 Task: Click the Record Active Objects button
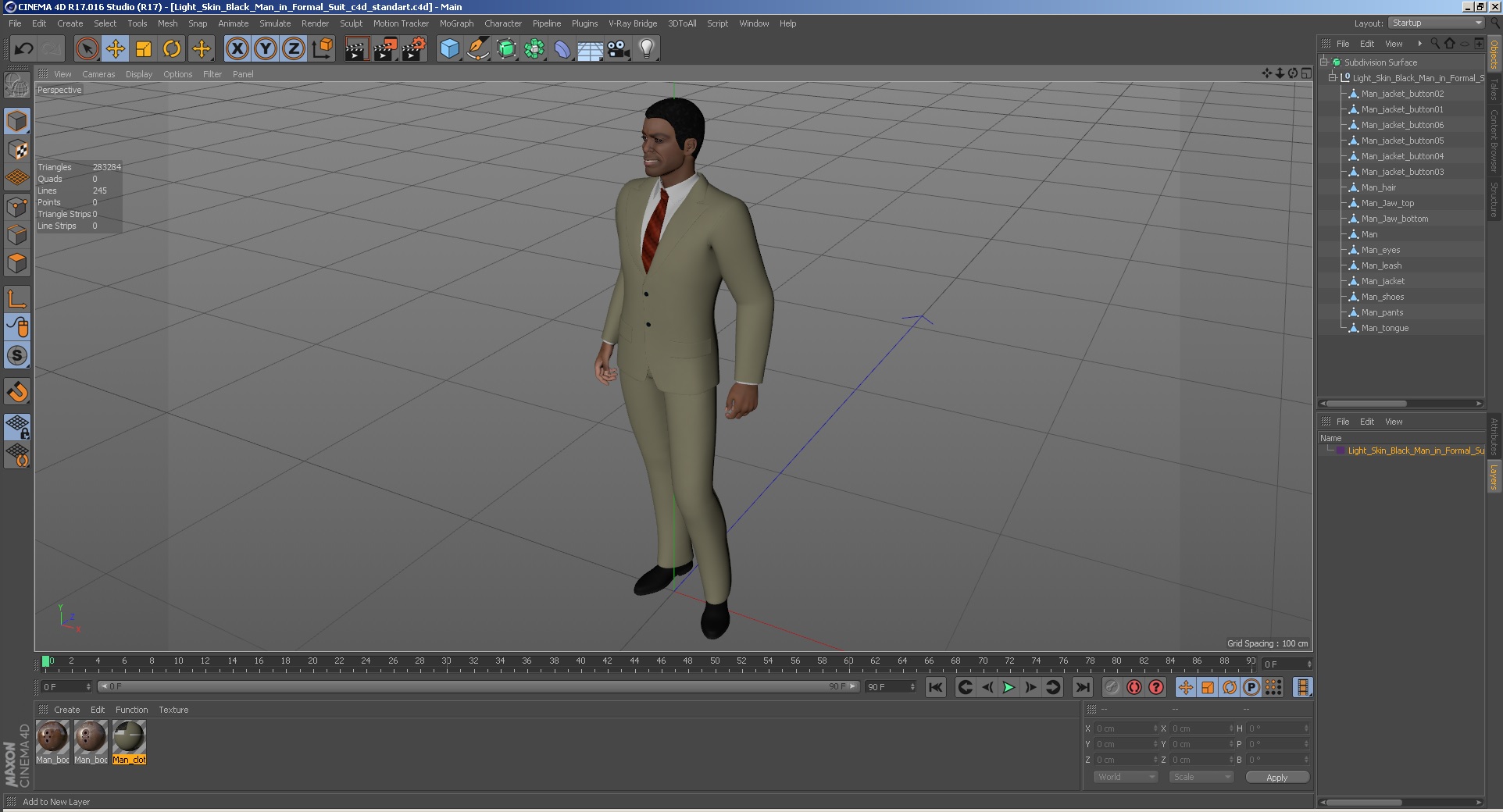[x=1112, y=687]
